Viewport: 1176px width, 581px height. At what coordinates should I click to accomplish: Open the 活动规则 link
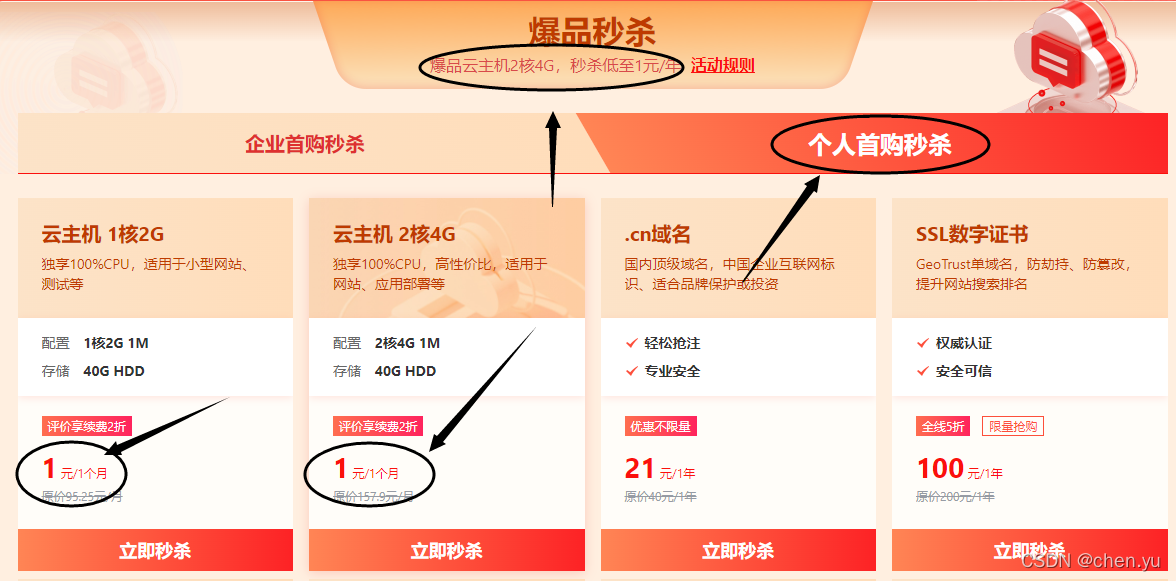point(722,66)
